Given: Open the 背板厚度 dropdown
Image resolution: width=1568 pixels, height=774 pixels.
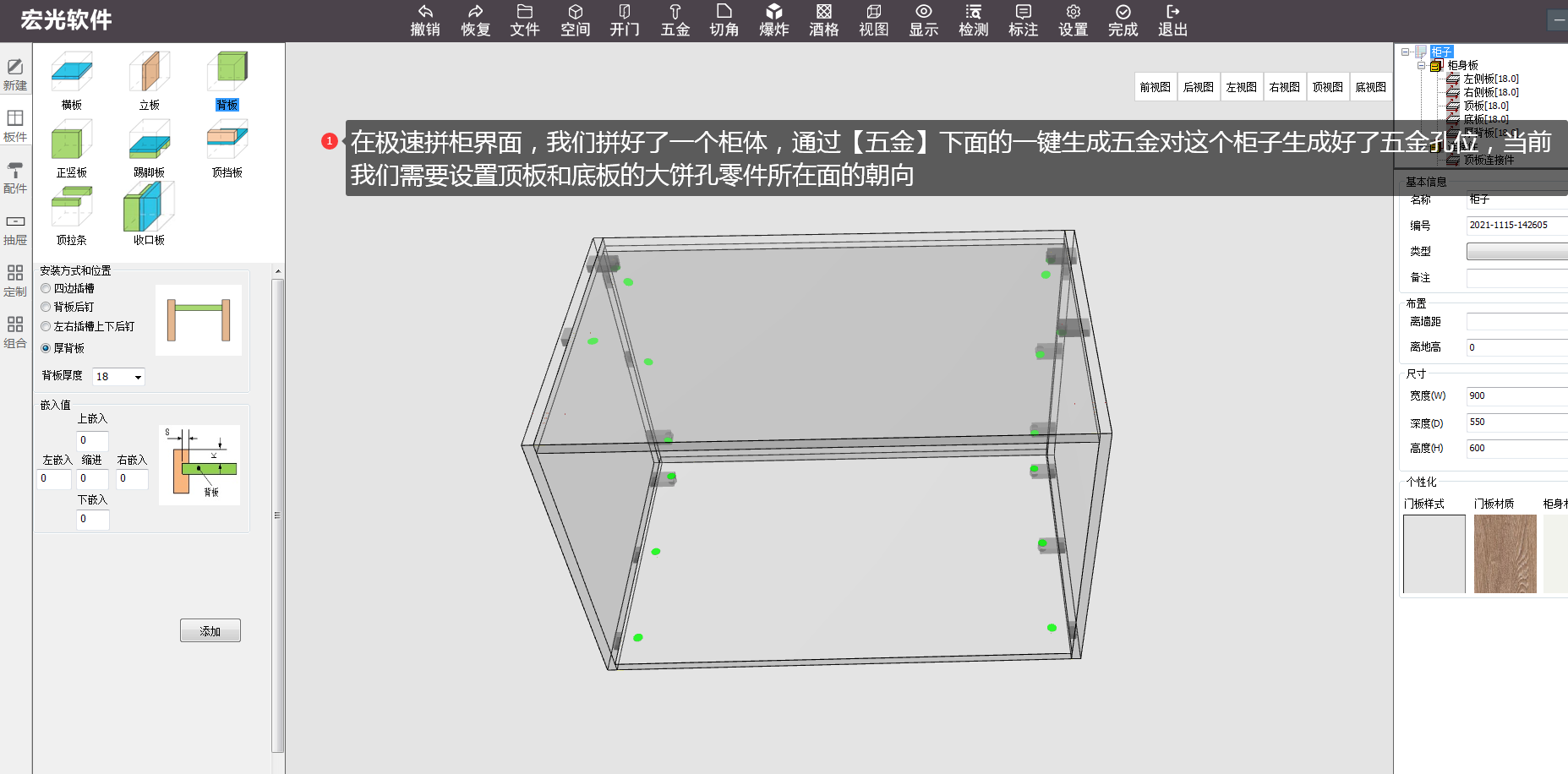Looking at the screenshot, I should pyautogui.click(x=118, y=377).
